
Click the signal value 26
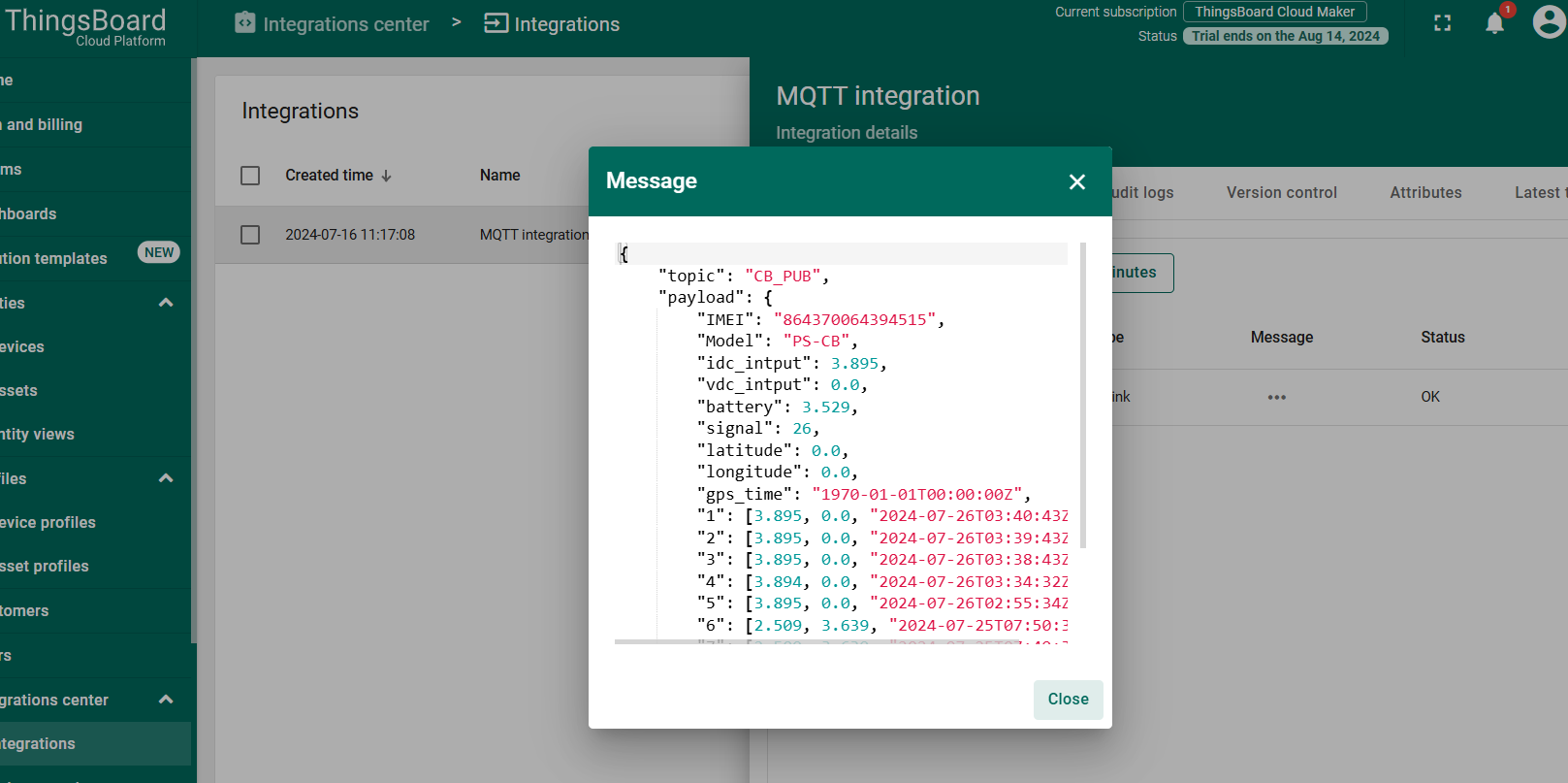click(802, 429)
